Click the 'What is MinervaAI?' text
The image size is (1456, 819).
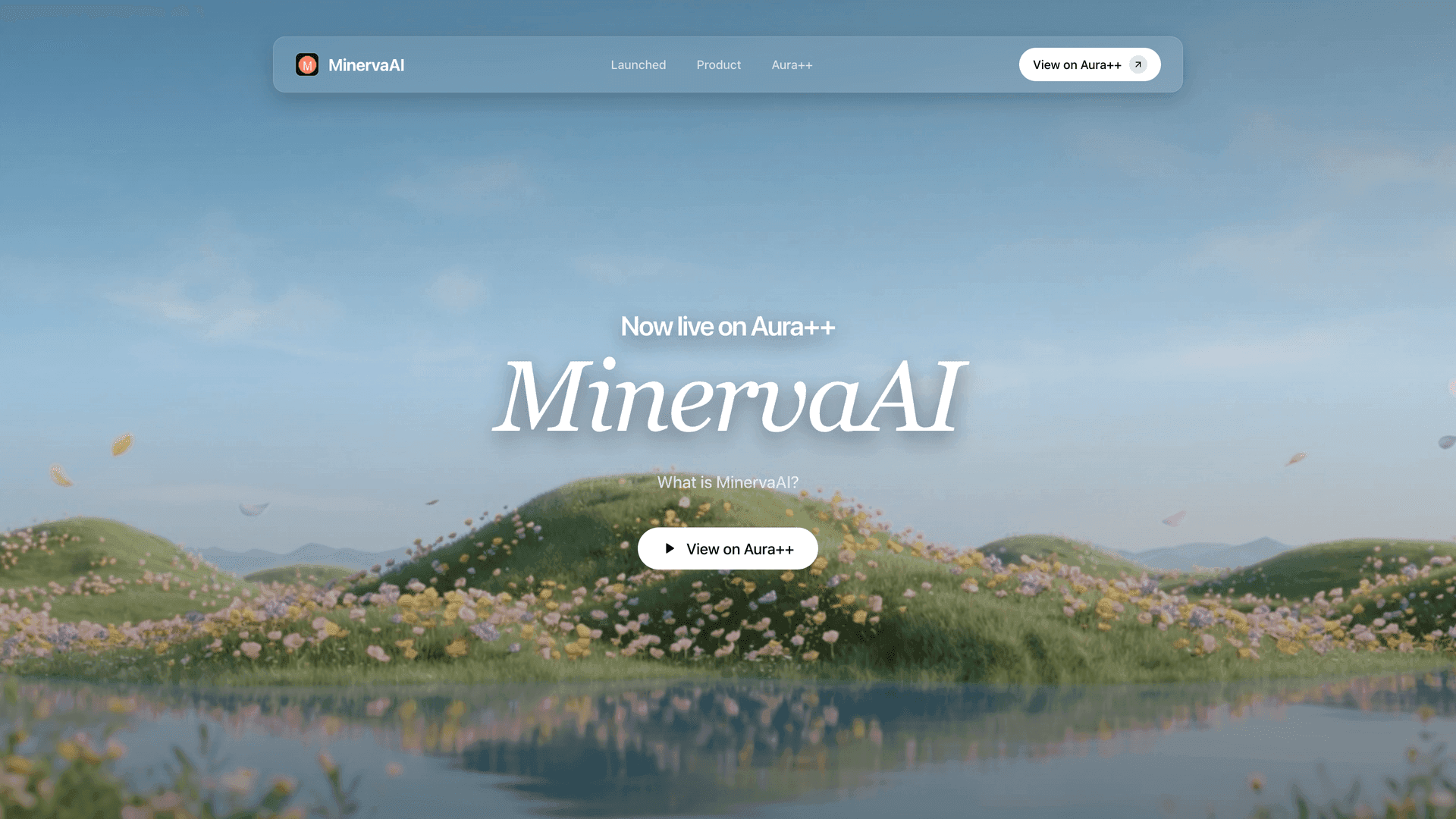[728, 482]
